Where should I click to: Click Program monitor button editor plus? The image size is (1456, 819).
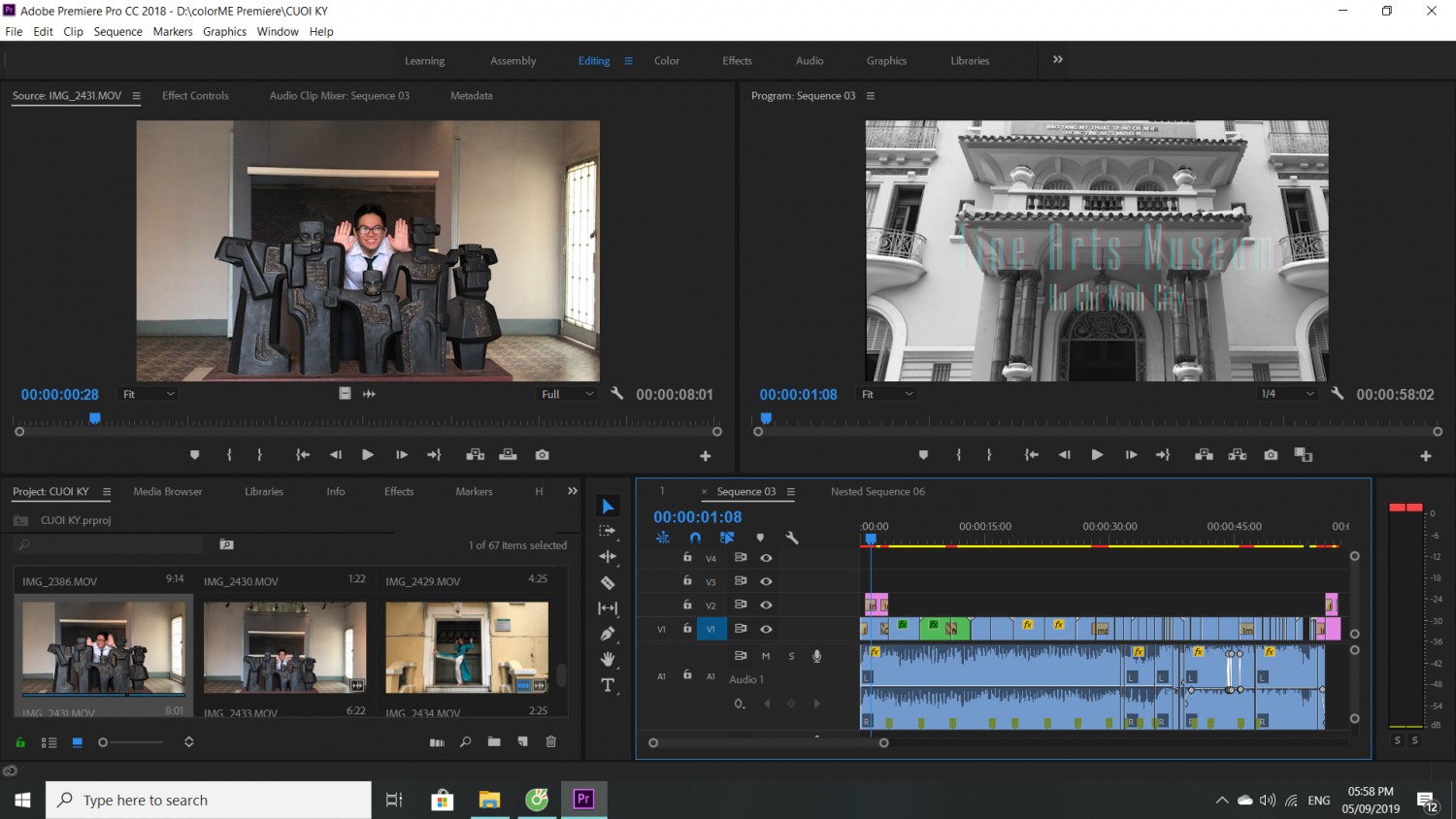coord(1426,455)
